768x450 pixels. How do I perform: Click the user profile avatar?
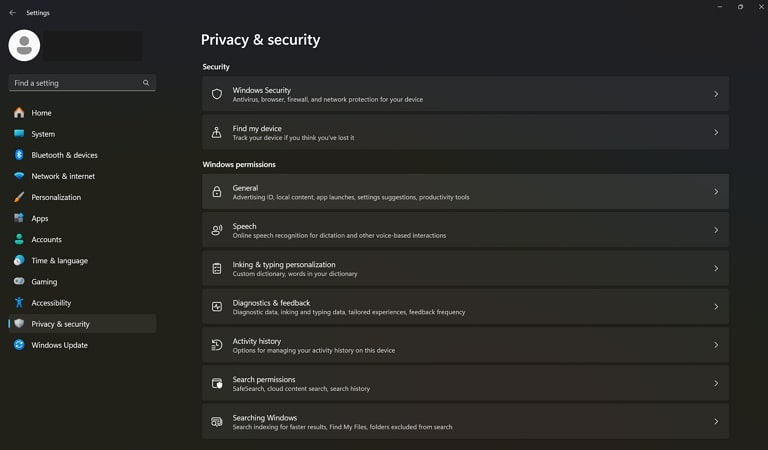[24, 45]
